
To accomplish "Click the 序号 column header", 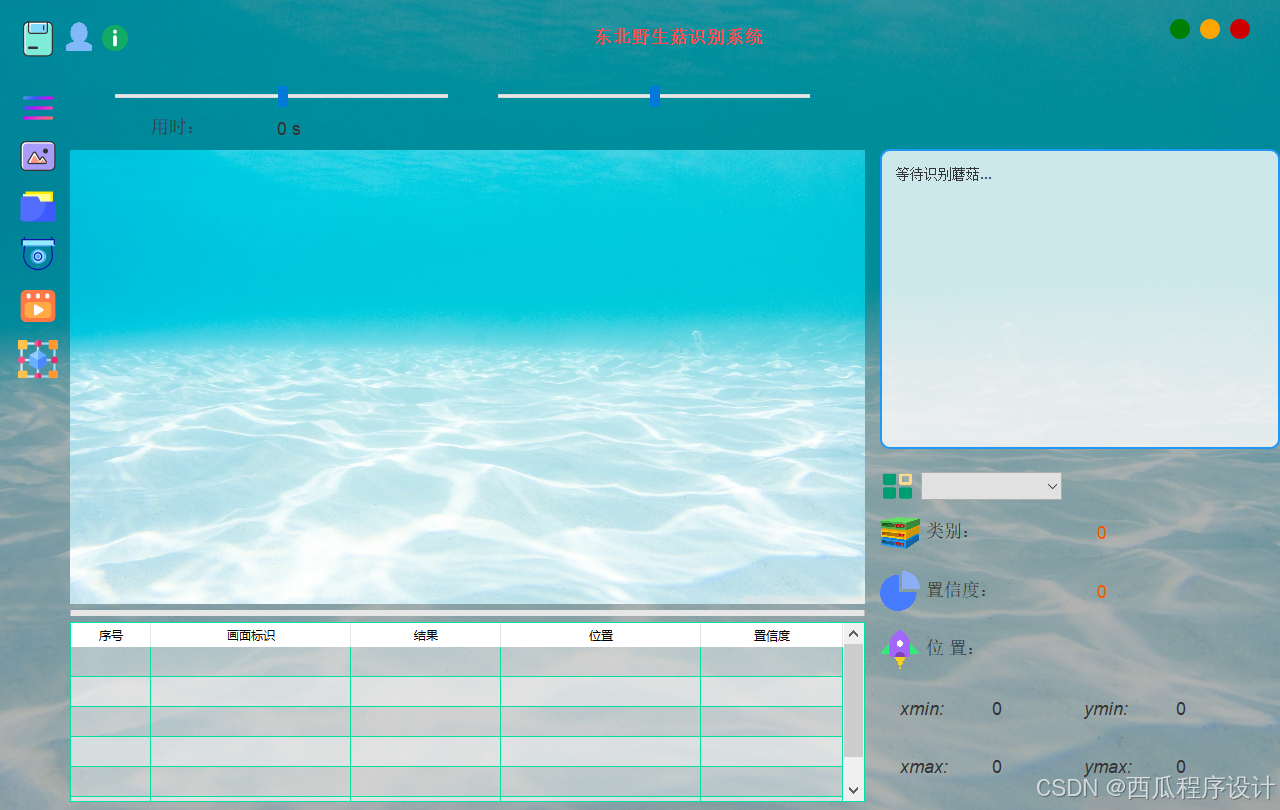I will tap(111, 635).
